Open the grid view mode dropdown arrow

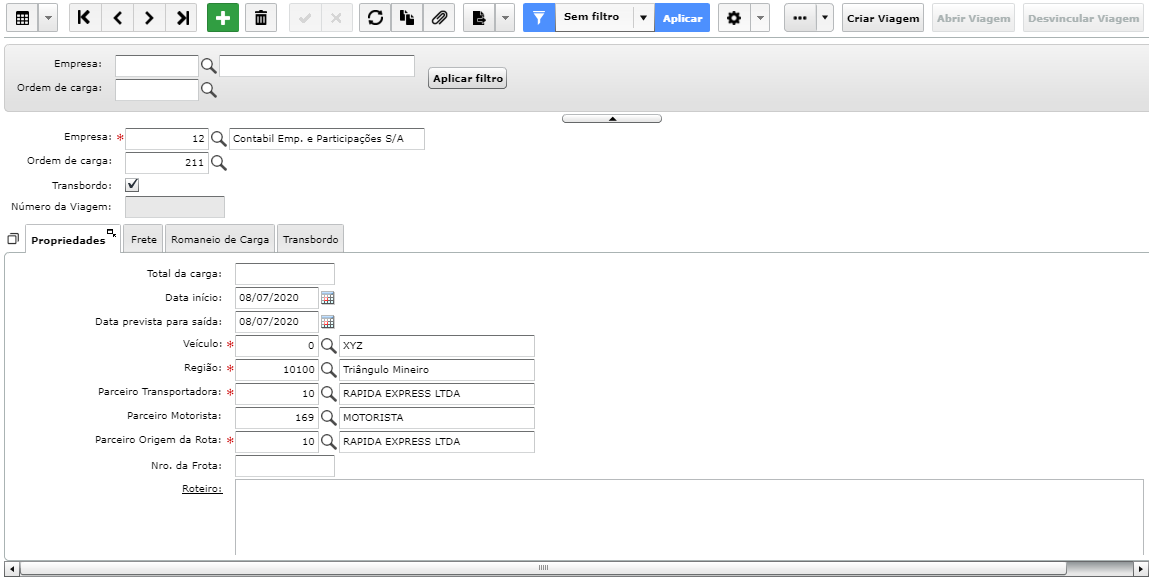click(x=48, y=18)
